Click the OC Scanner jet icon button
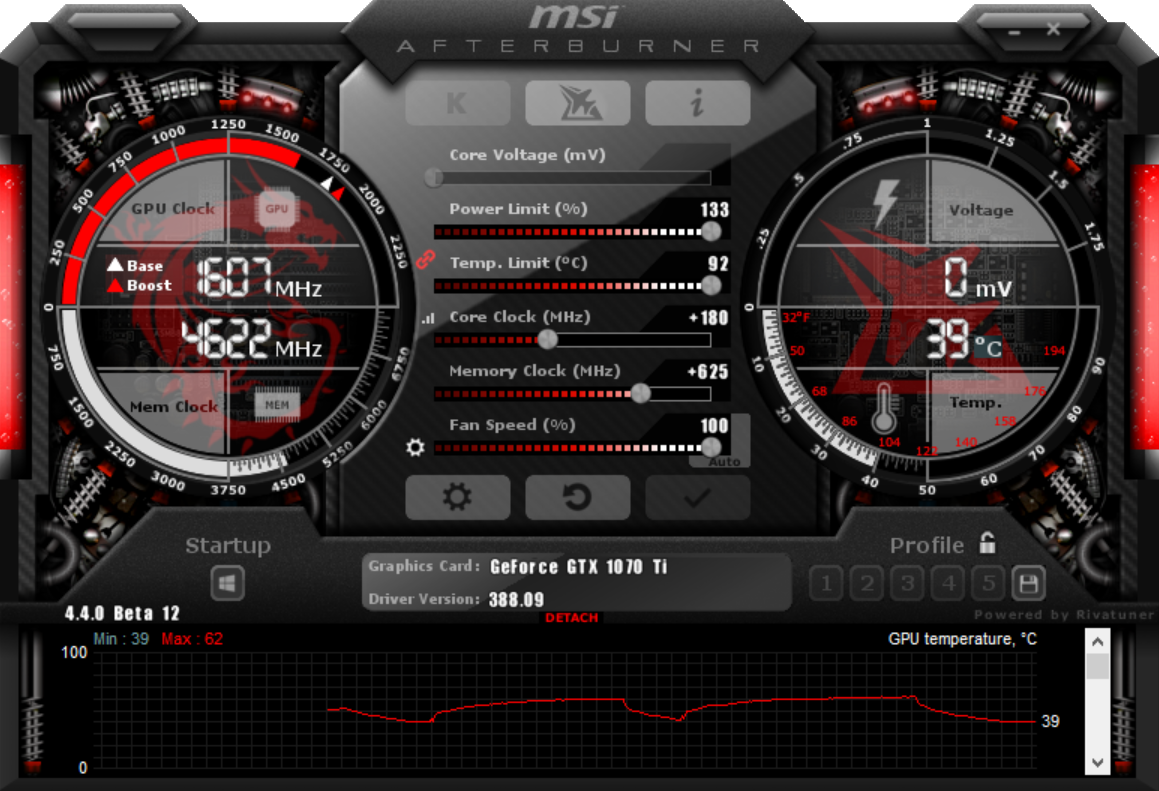Viewport: 1159px width, 791px height. [x=577, y=103]
